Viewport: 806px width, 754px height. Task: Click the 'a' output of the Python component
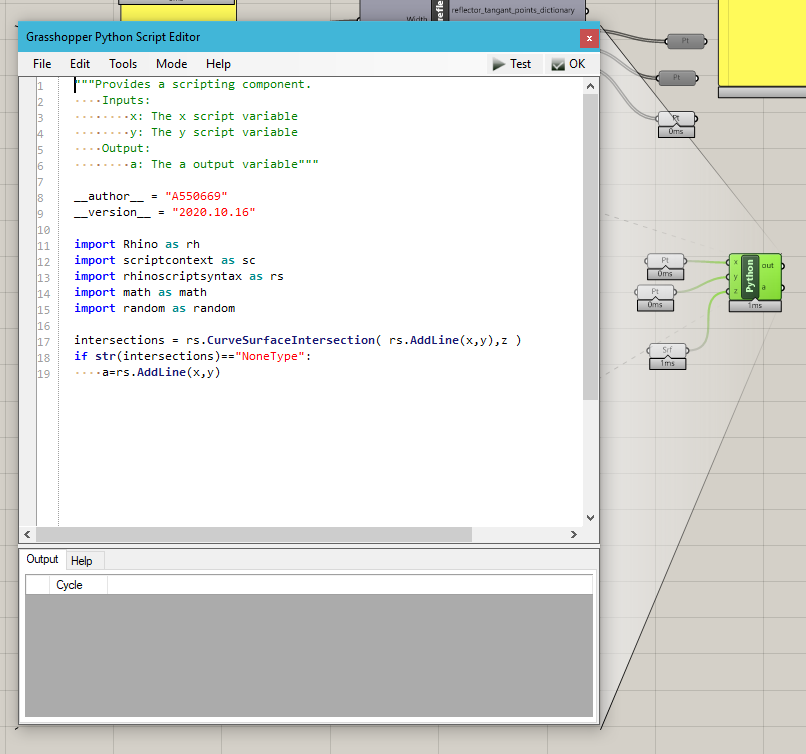point(765,287)
